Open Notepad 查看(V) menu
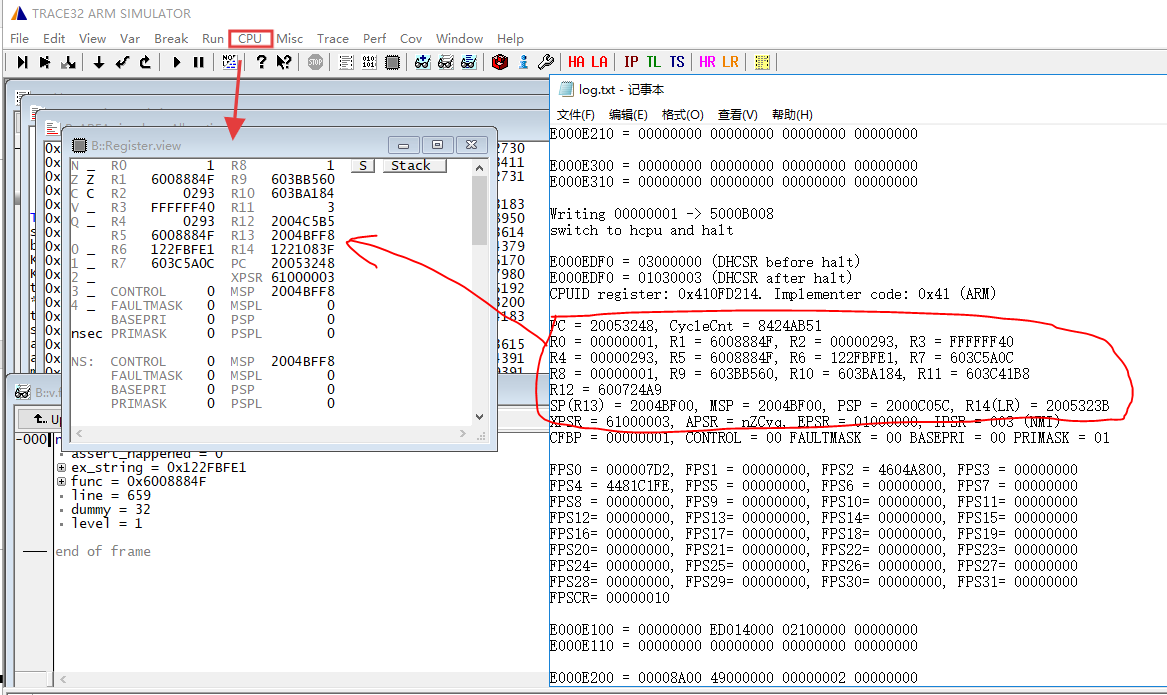Screen dimensions: 1167x695 point(738,115)
